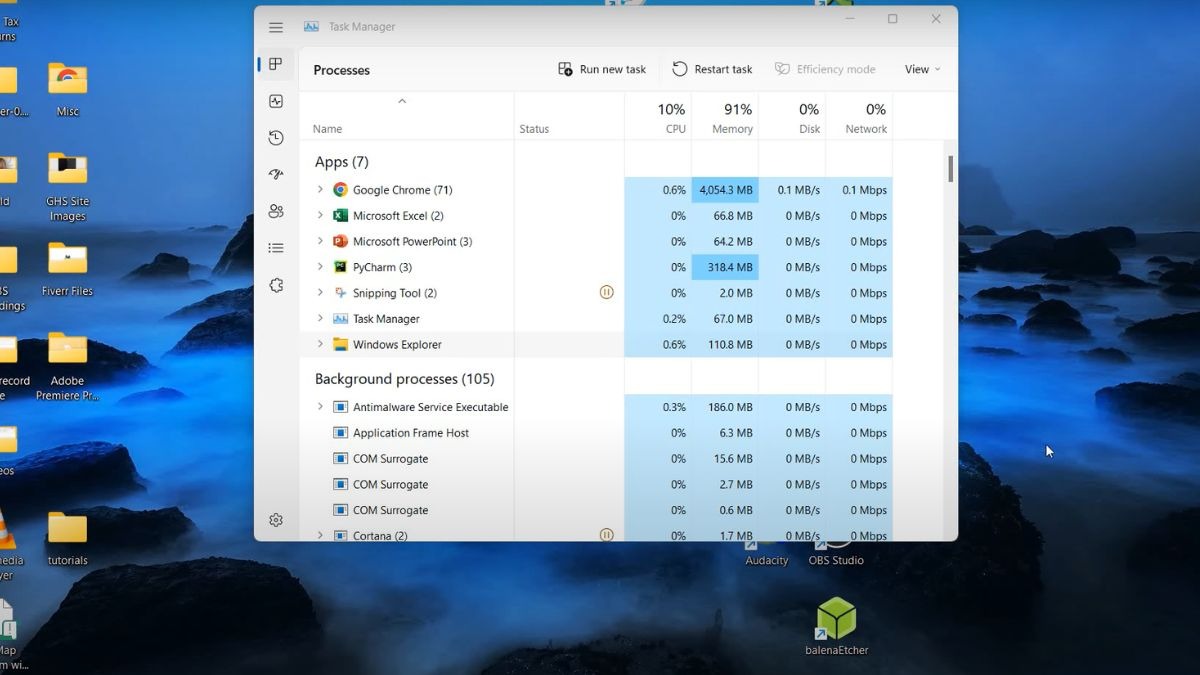Select the Application Frame Host process row

[x=596, y=433]
